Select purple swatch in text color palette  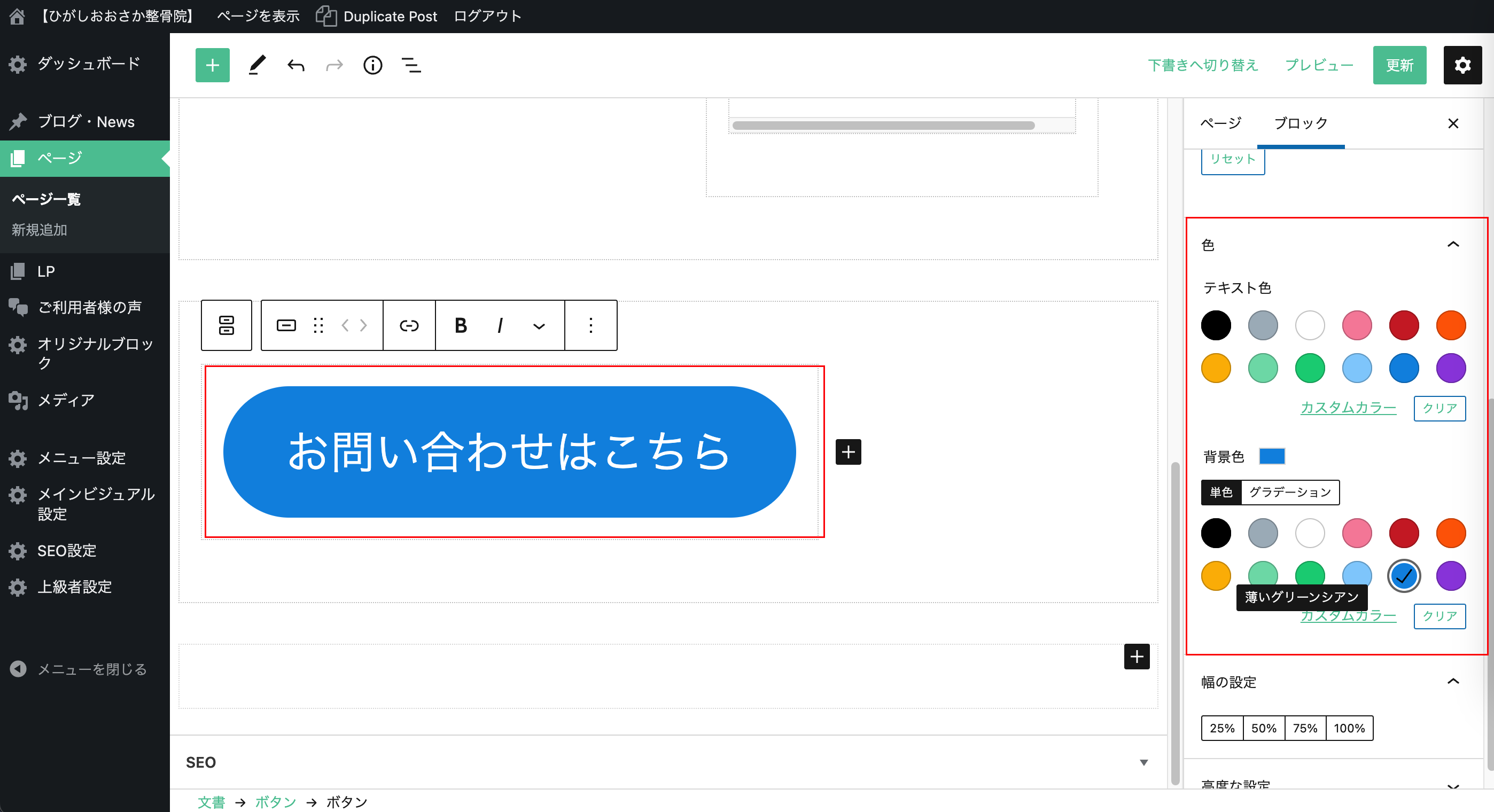[x=1450, y=368]
